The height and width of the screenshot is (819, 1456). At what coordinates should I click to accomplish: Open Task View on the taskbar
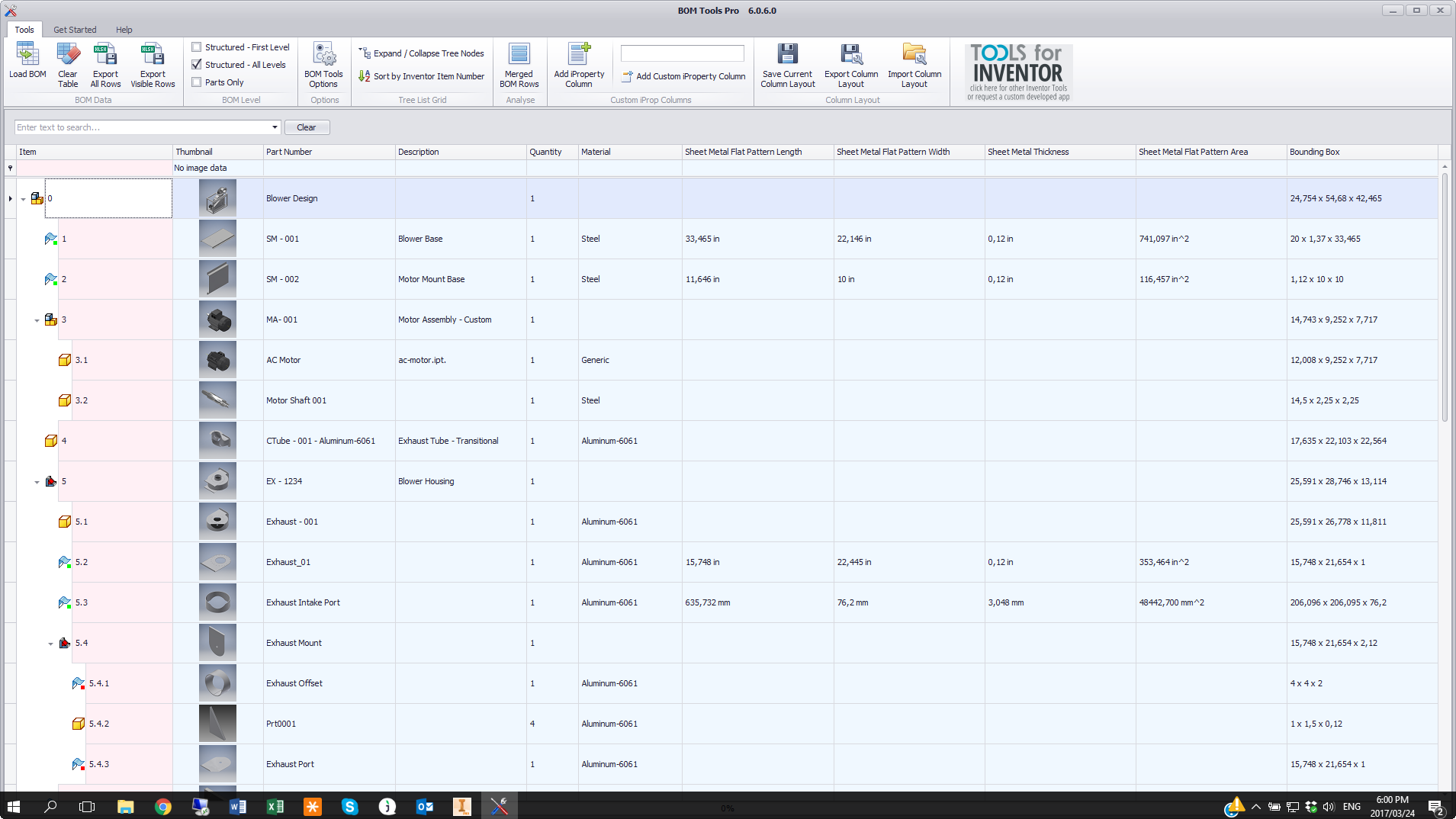point(87,807)
